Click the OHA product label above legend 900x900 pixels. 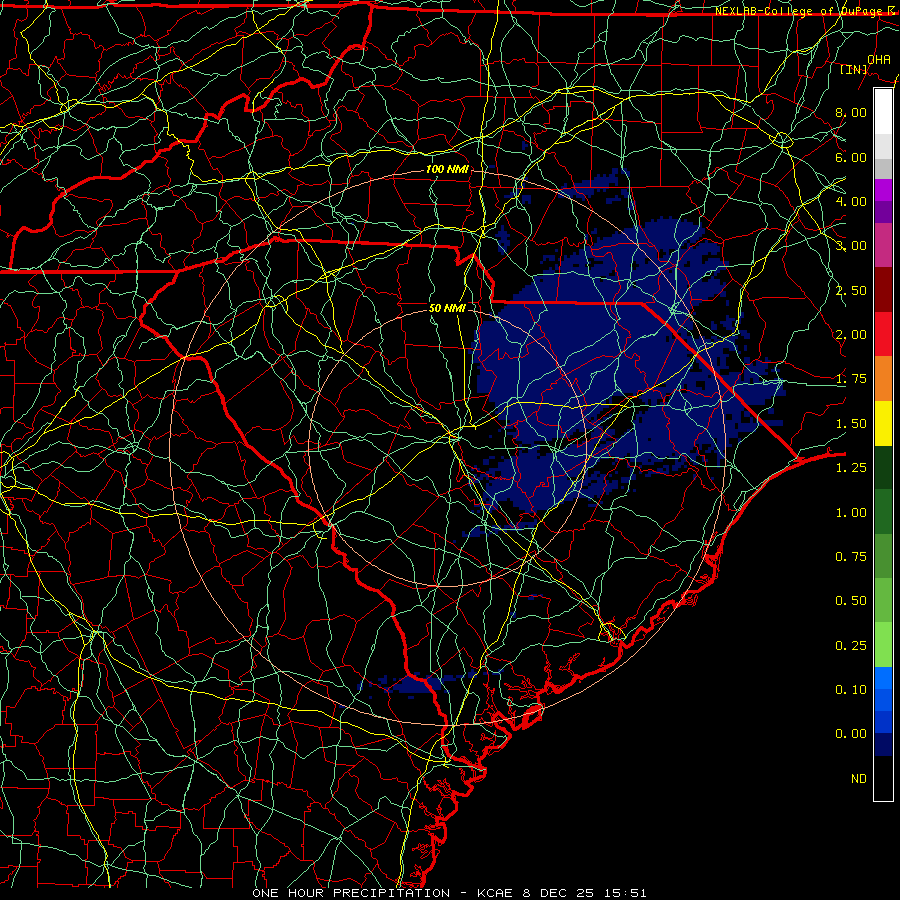click(878, 59)
